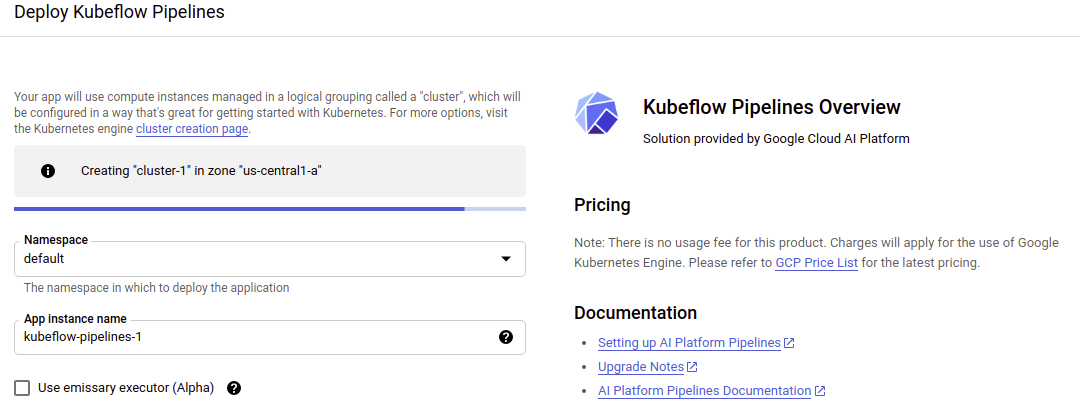Click the App instance name input field
The width and height of the screenshot is (1080, 406).
(x=270, y=337)
